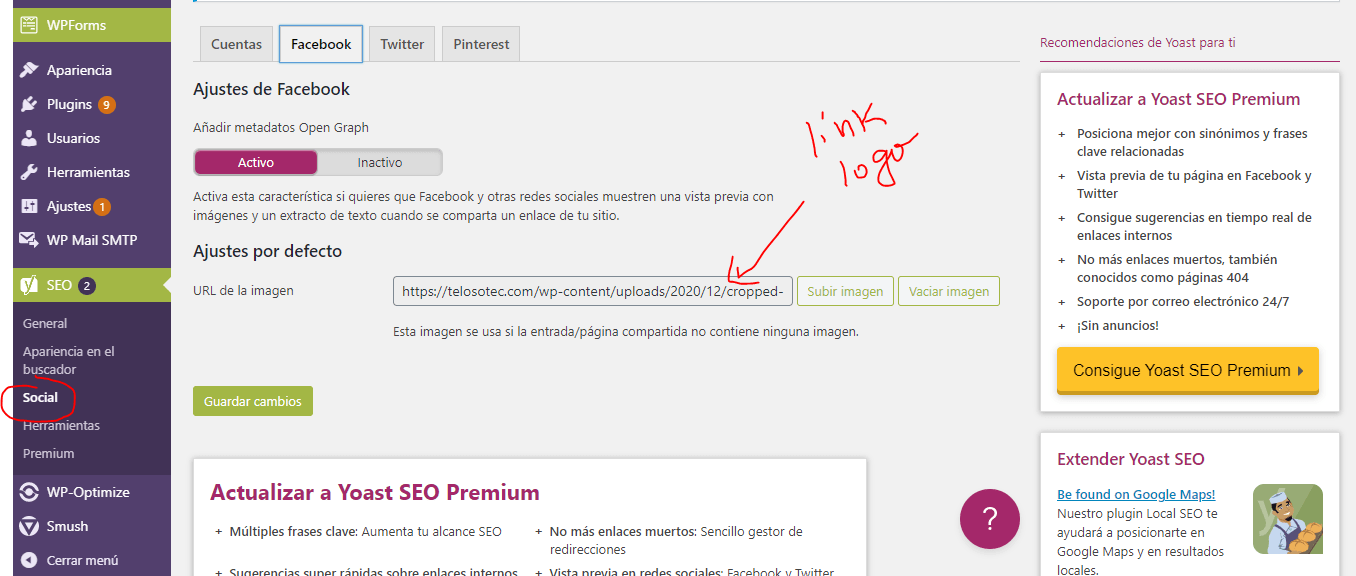Click the Herramientas wrench icon
The width and height of the screenshot is (1356, 576).
(29, 172)
